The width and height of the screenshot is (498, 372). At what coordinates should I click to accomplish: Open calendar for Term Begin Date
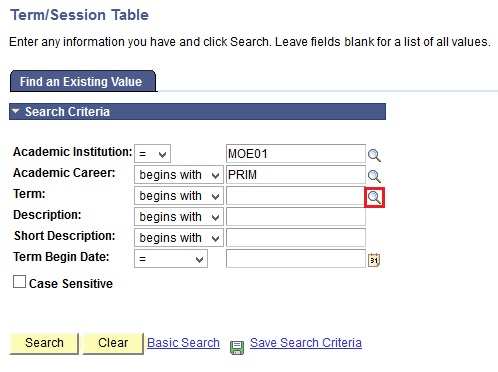[374, 260]
